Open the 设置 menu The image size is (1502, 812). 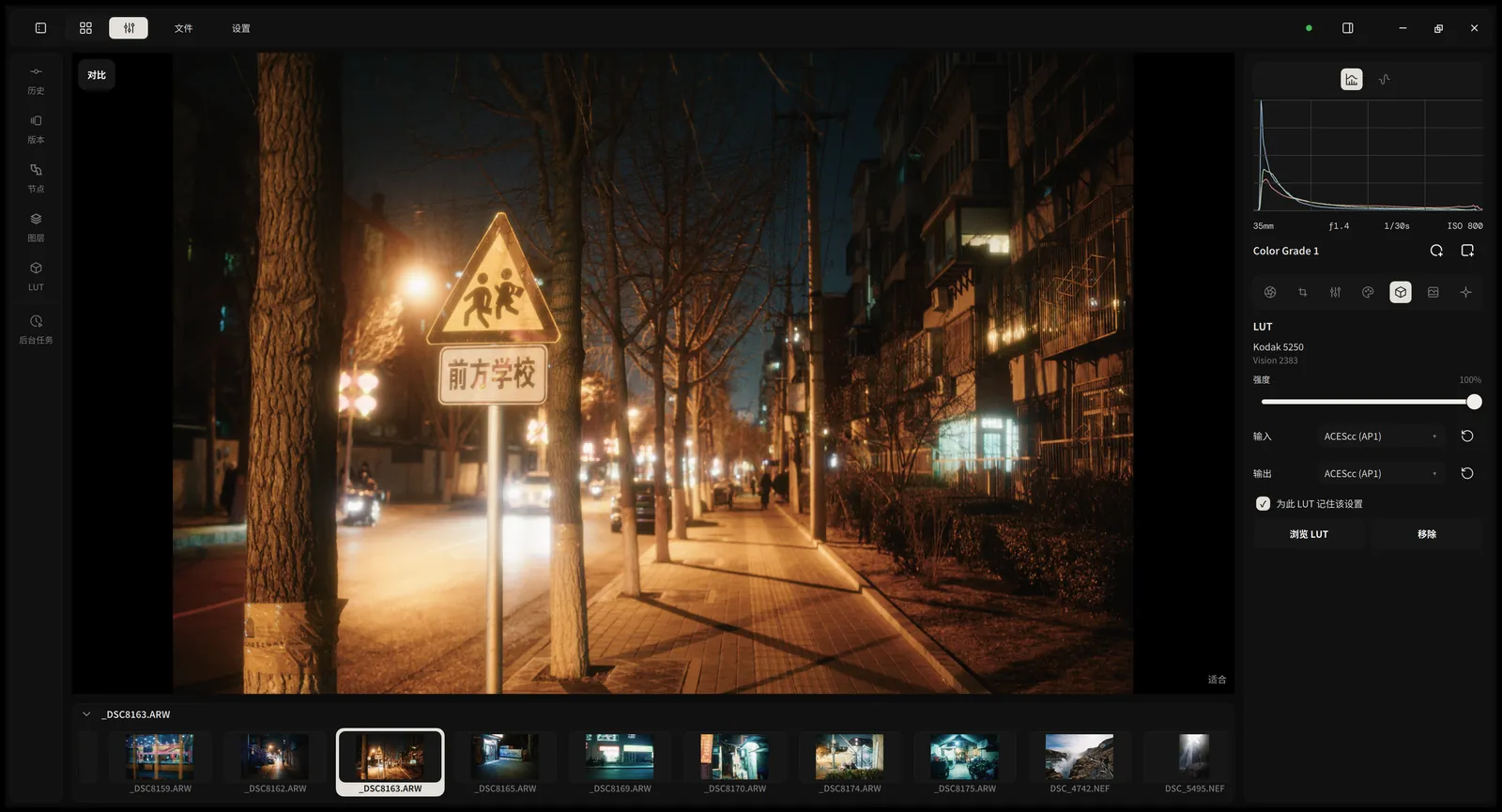(x=241, y=28)
